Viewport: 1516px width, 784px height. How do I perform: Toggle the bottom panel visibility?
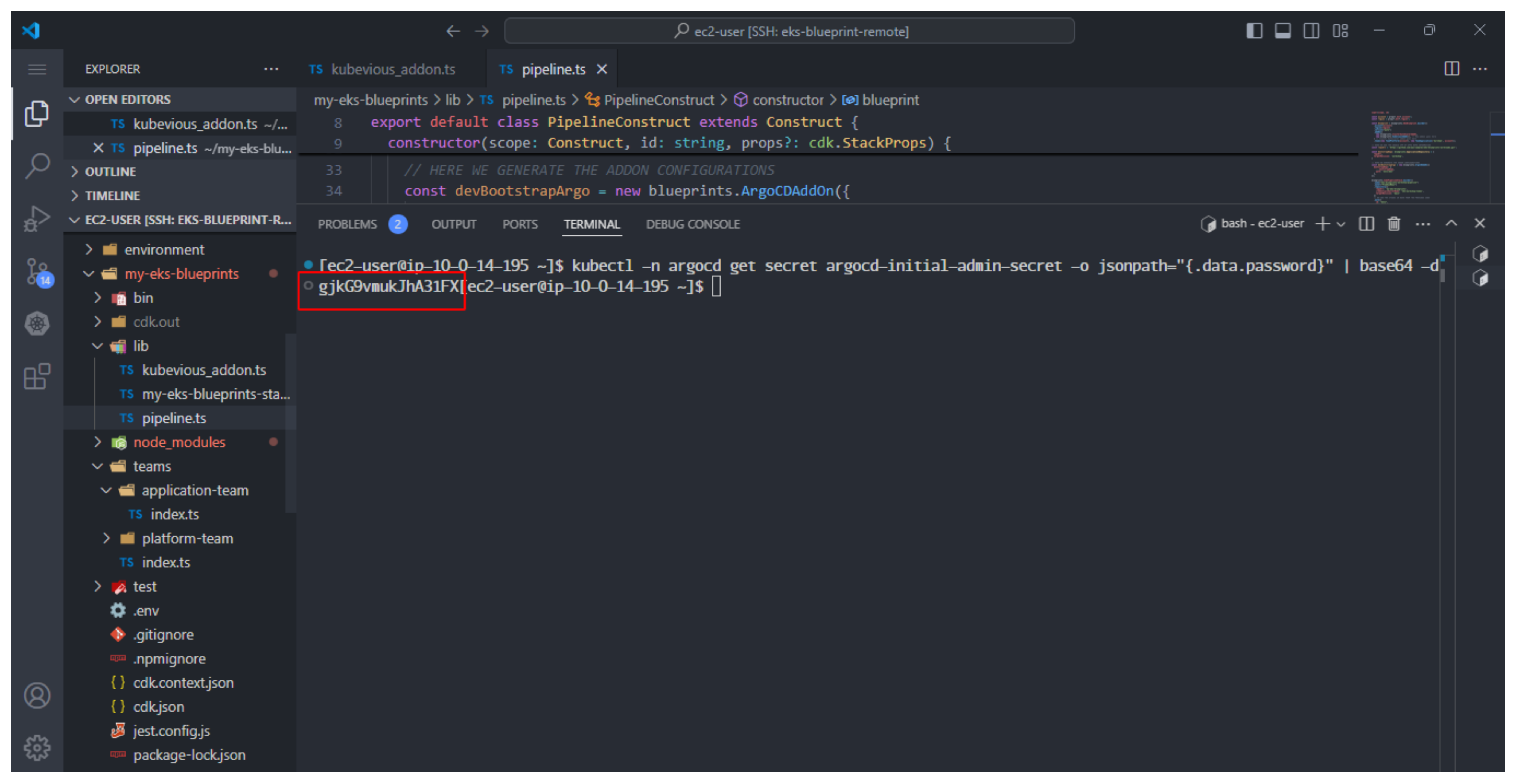(1282, 31)
